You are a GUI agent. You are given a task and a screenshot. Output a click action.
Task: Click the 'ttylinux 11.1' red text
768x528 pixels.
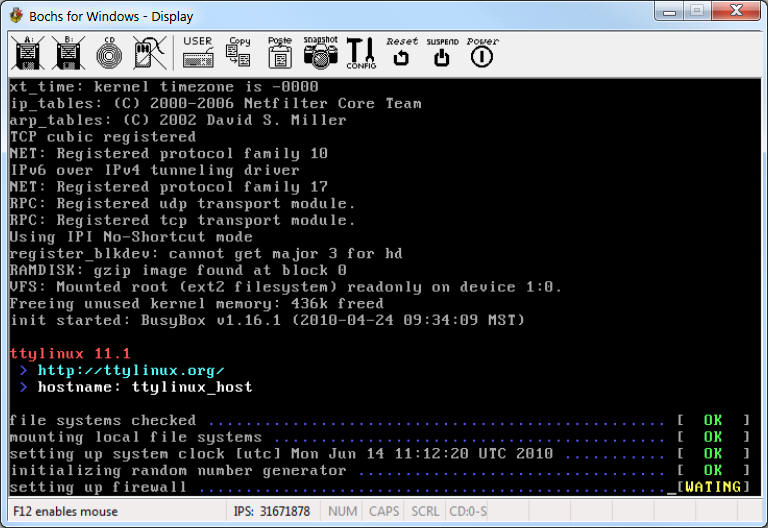click(x=70, y=353)
